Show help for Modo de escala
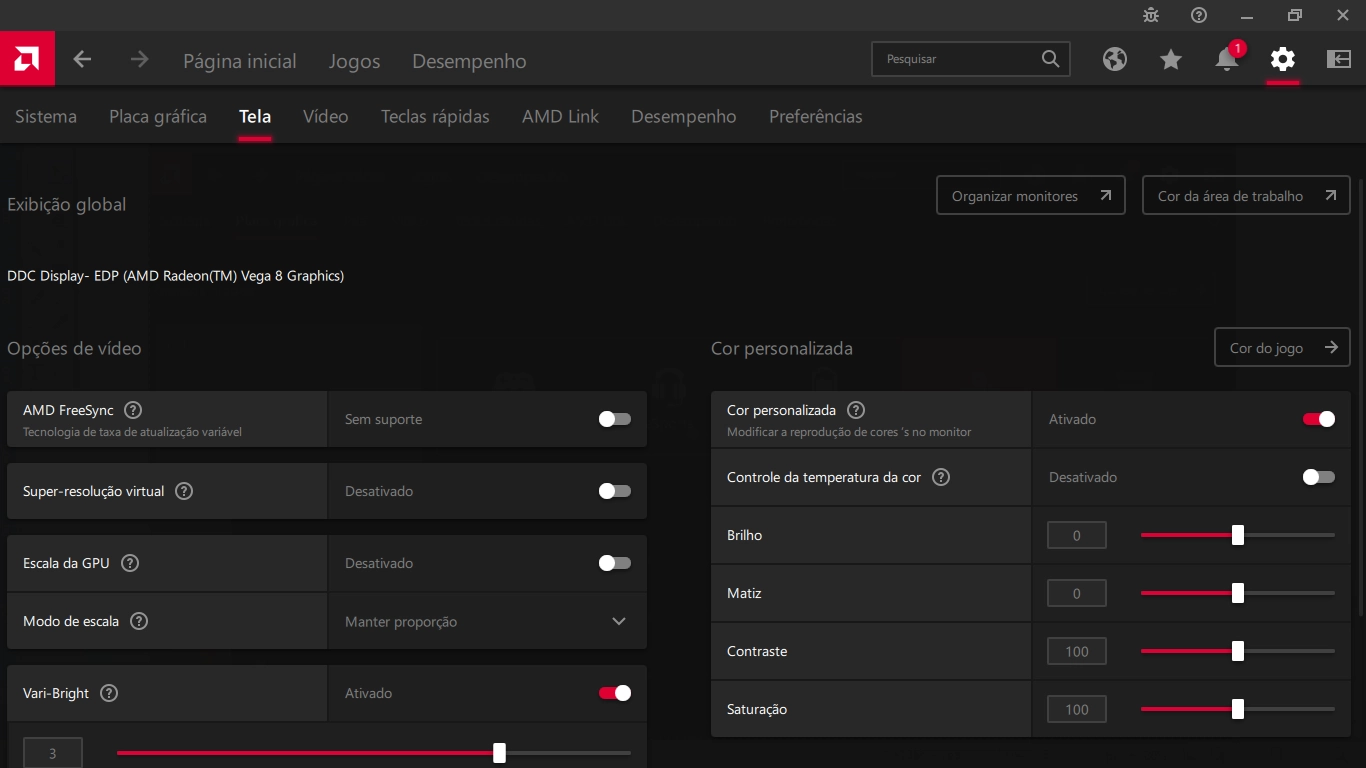 point(140,621)
